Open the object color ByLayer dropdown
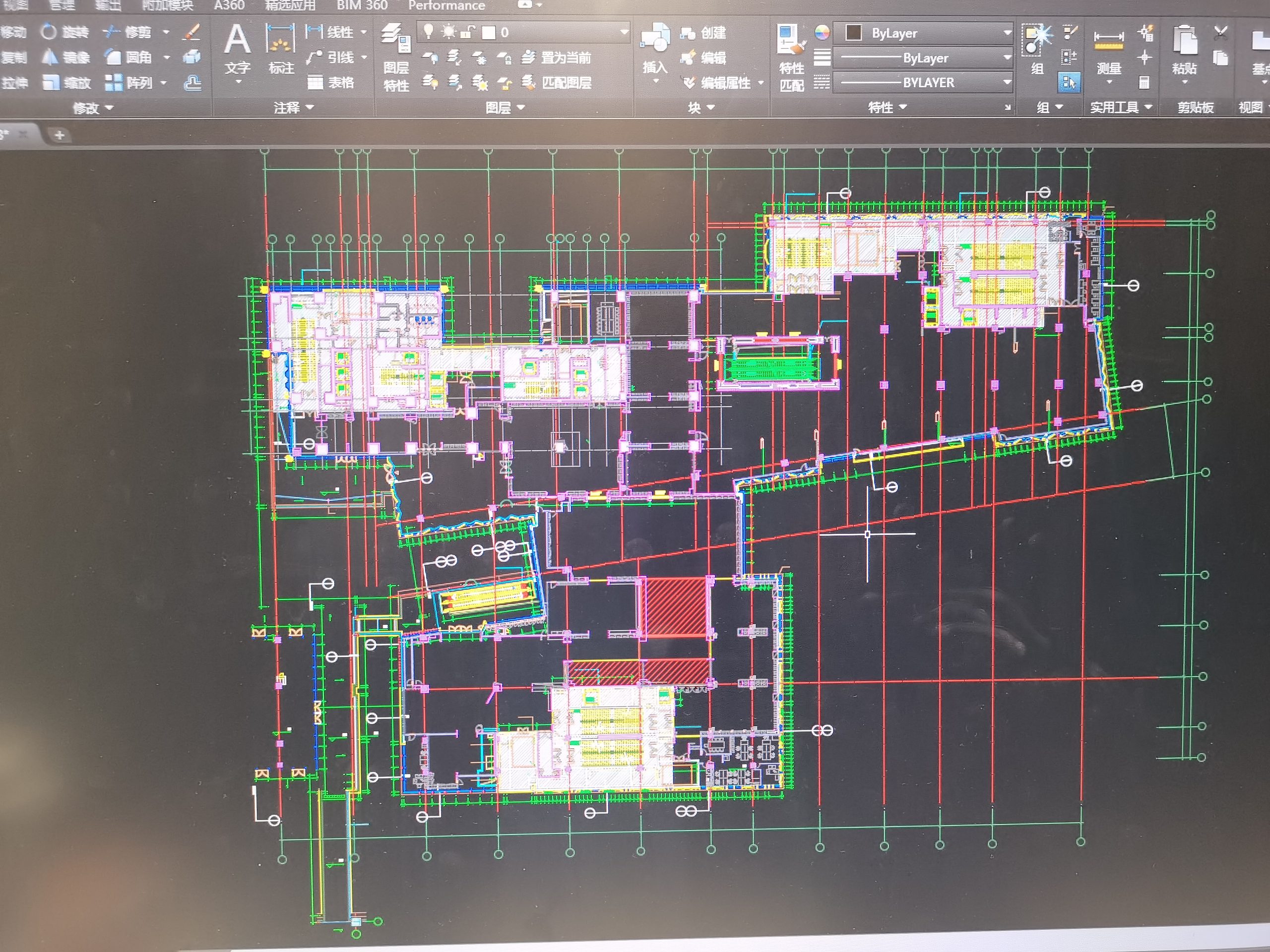The height and width of the screenshot is (952, 1270). [x=923, y=33]
